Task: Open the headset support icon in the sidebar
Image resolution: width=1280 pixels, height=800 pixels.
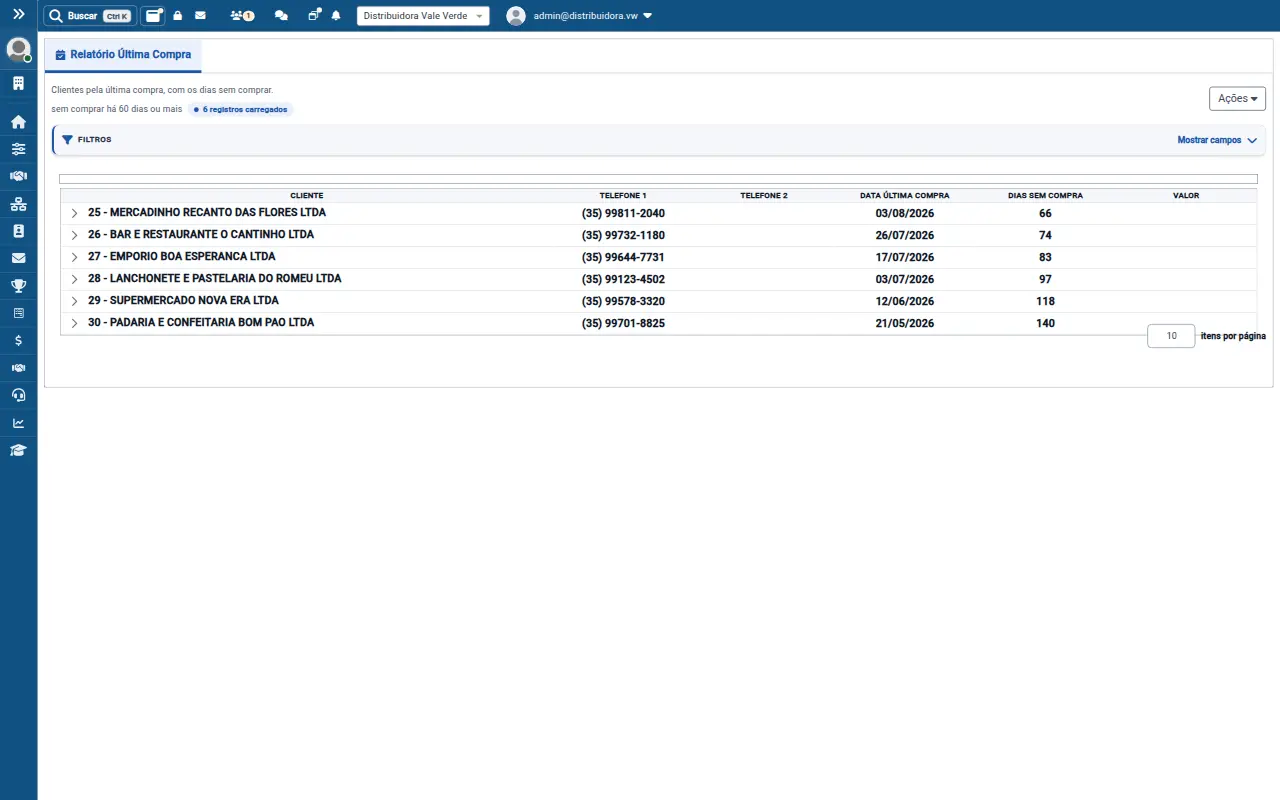Action: click(18, 395)
